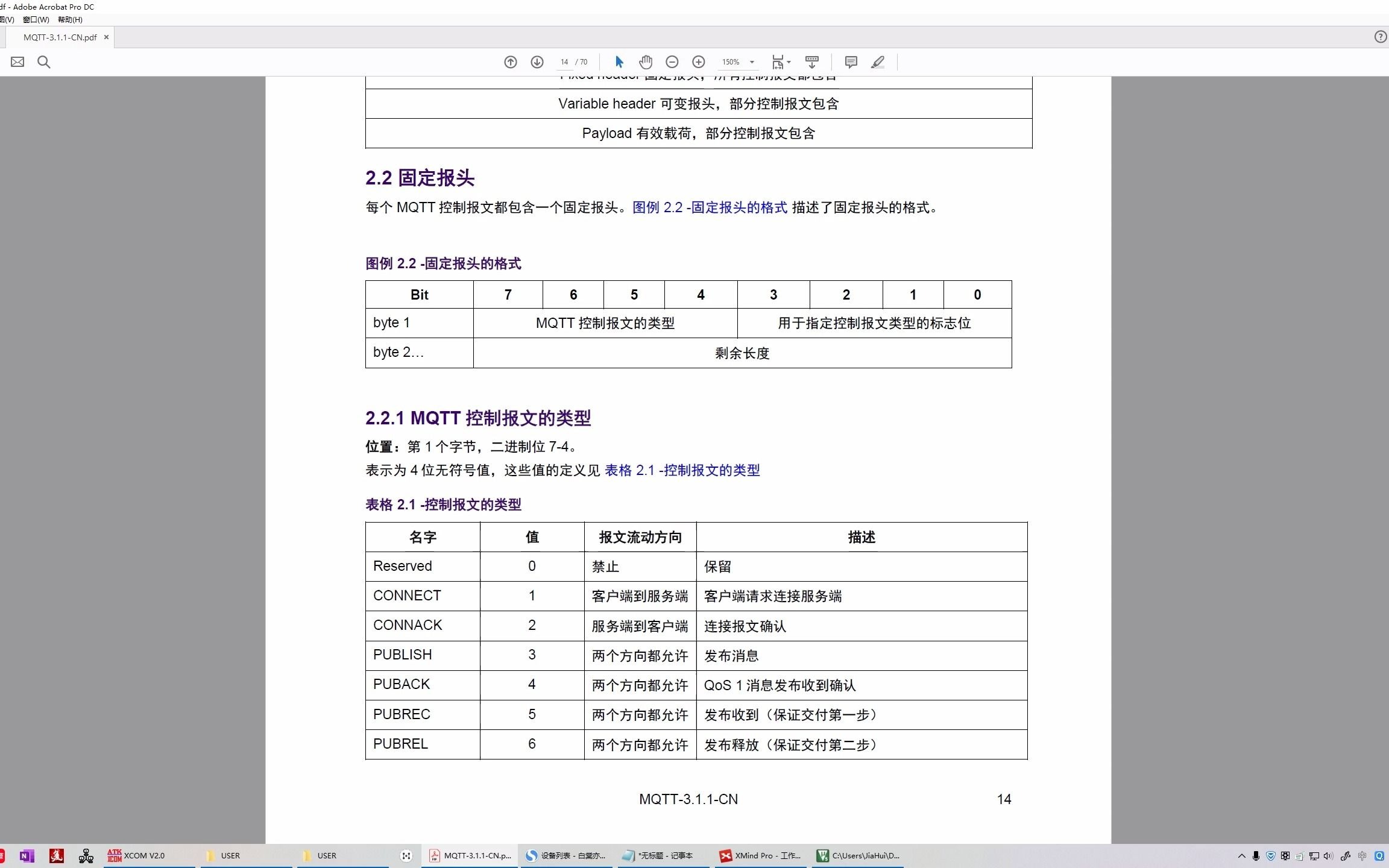
Task: Click the volume speaker tray icon
Action: [1328, 855]
